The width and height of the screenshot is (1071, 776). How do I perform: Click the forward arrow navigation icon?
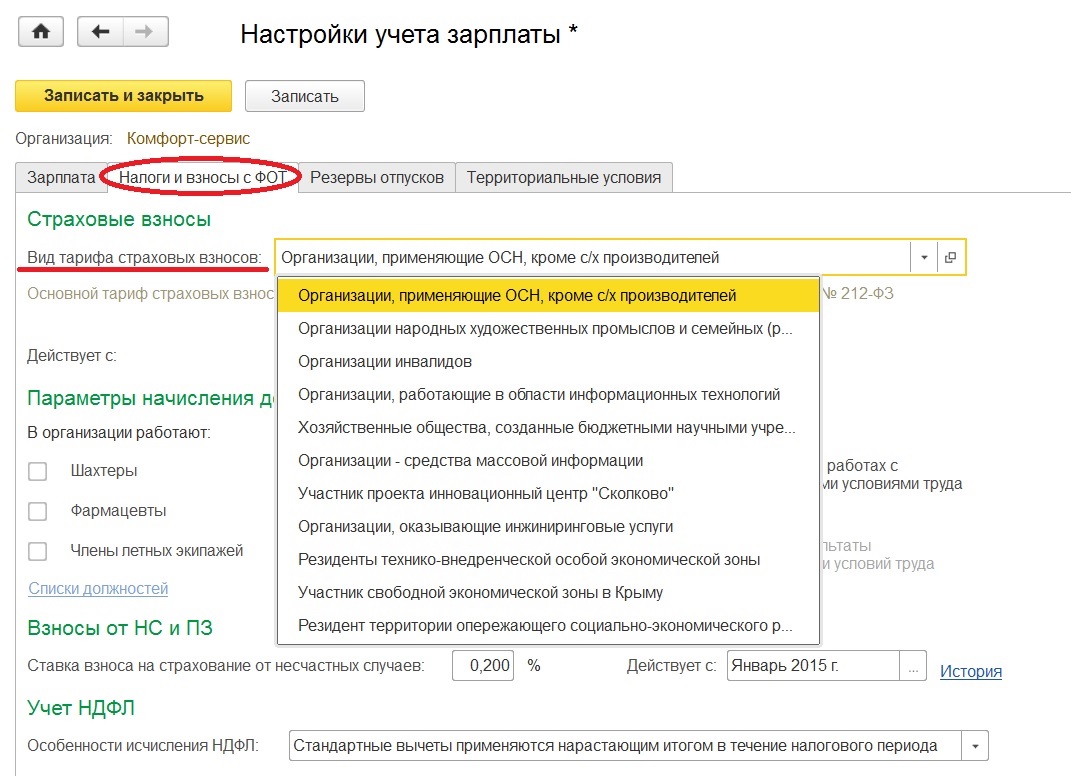145,32
